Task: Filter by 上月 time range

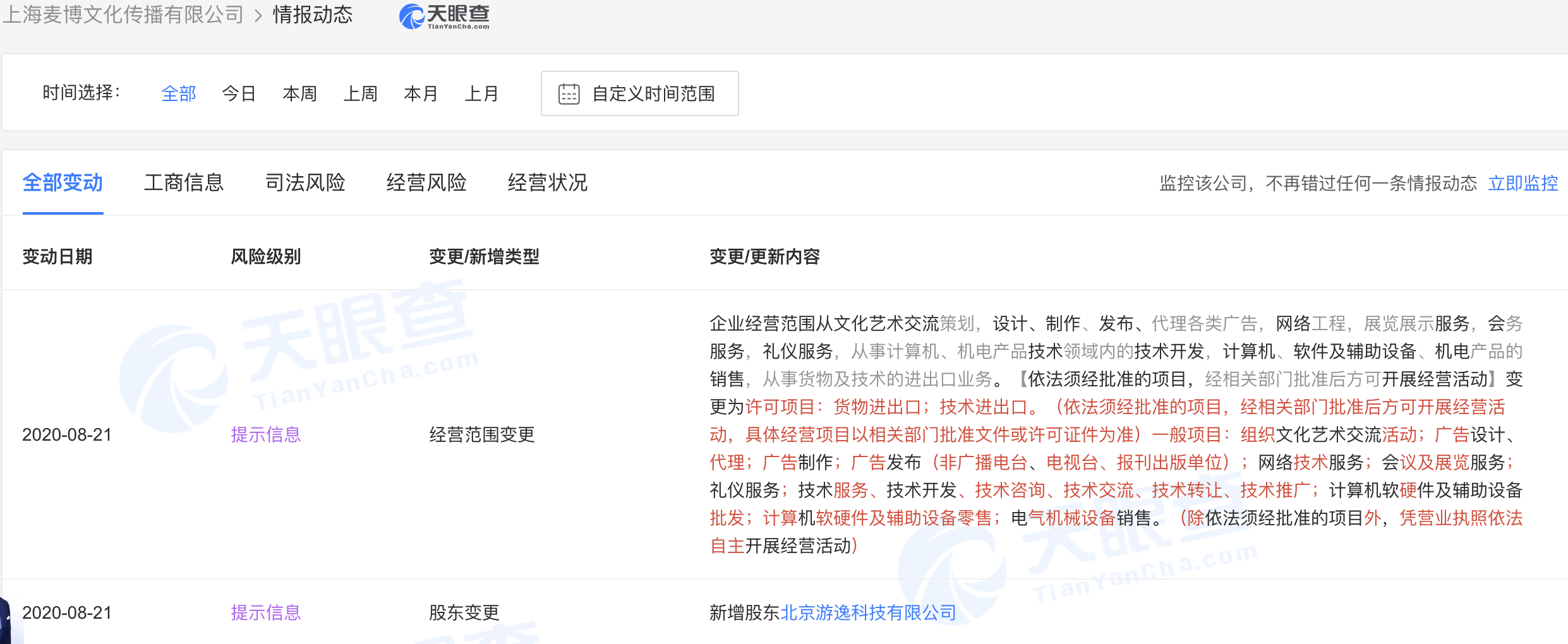Action: 481,93
